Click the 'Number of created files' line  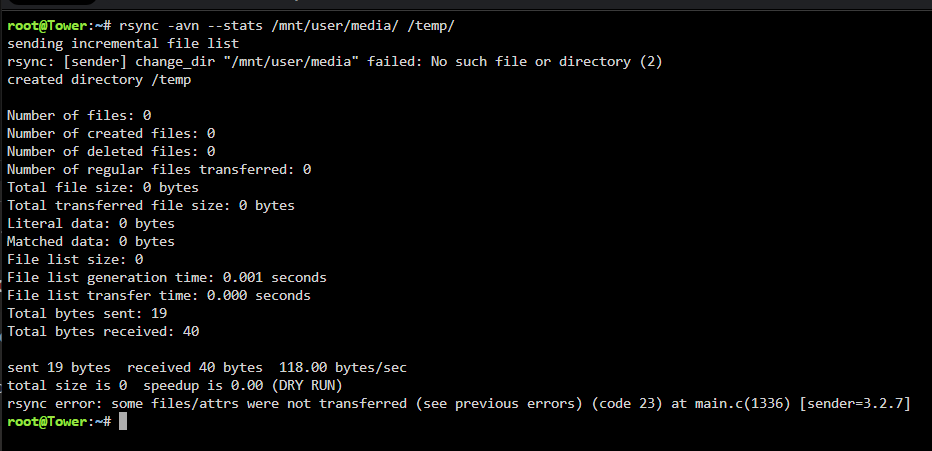click(x=111, y=133)
